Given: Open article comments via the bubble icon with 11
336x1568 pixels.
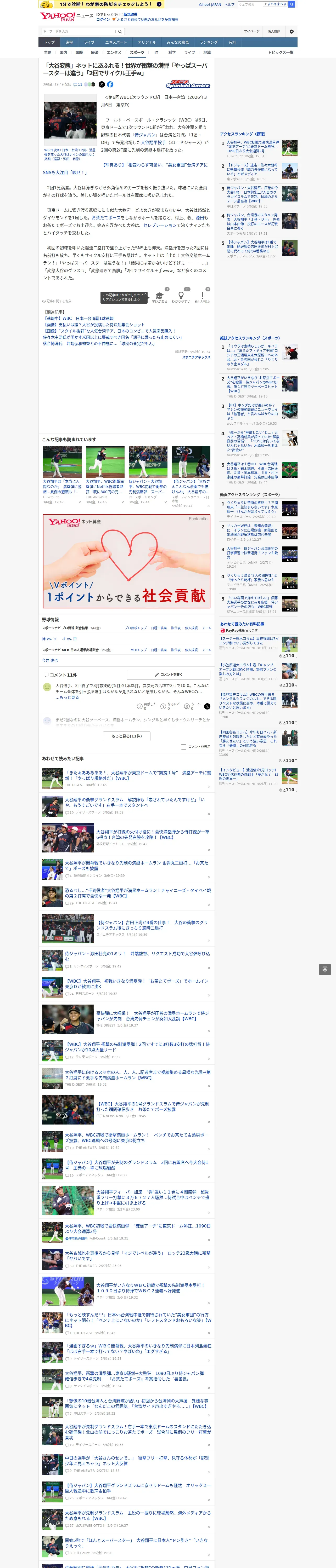Looking at the screenshot, I should pos(78,85).
